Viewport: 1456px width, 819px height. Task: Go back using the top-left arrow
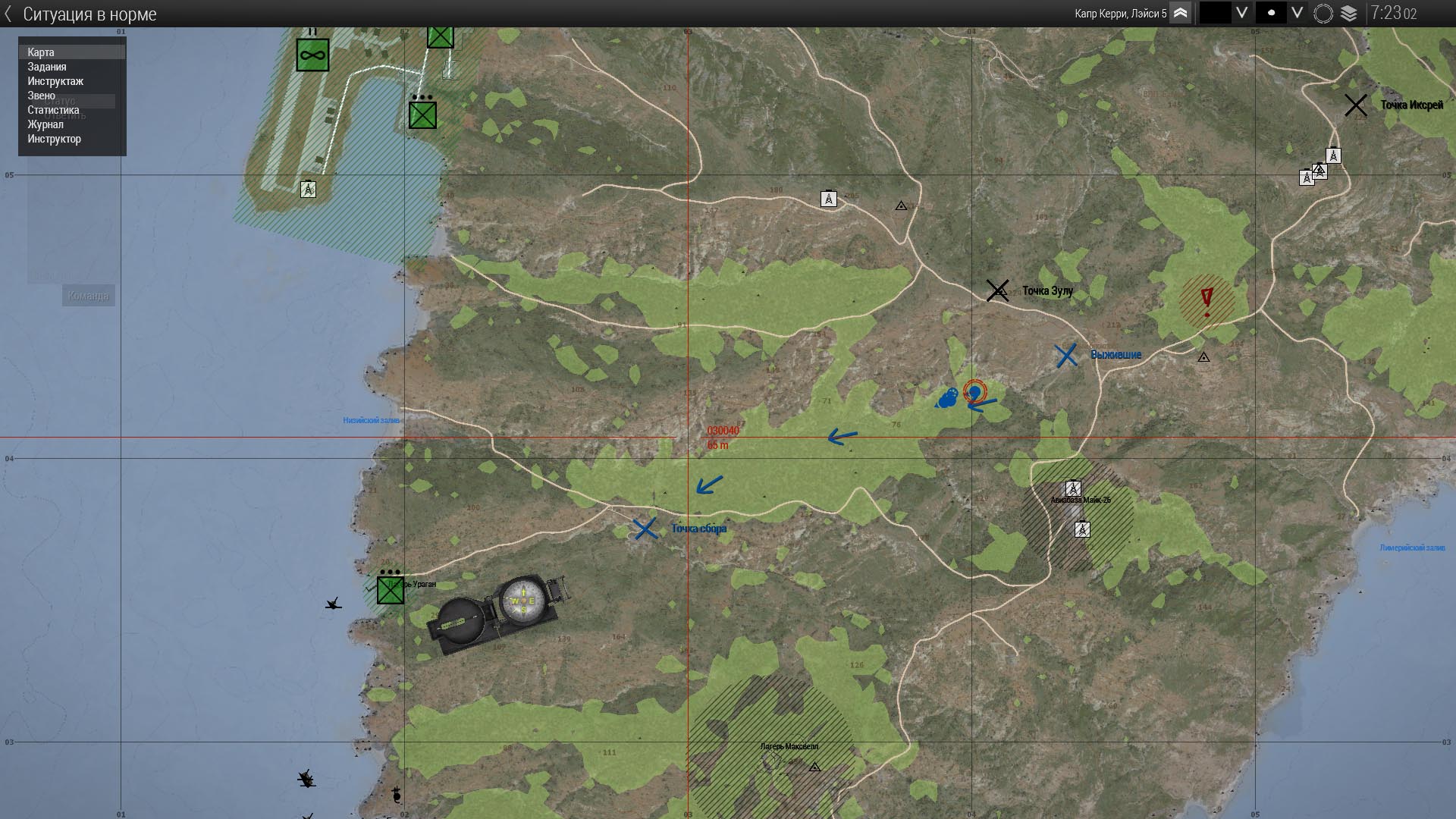tap(8, 14)
